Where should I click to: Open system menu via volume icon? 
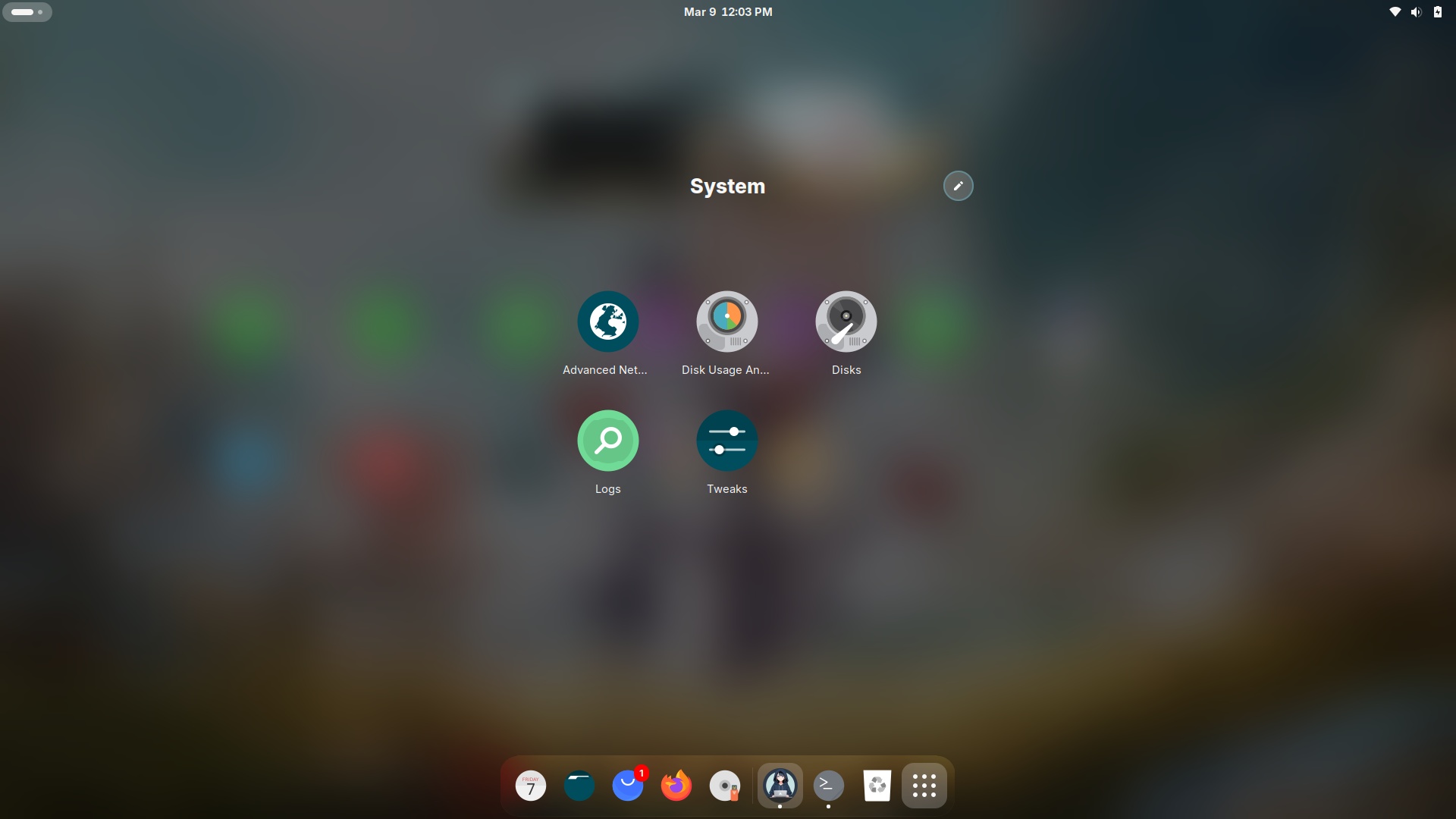point(1416,12)
